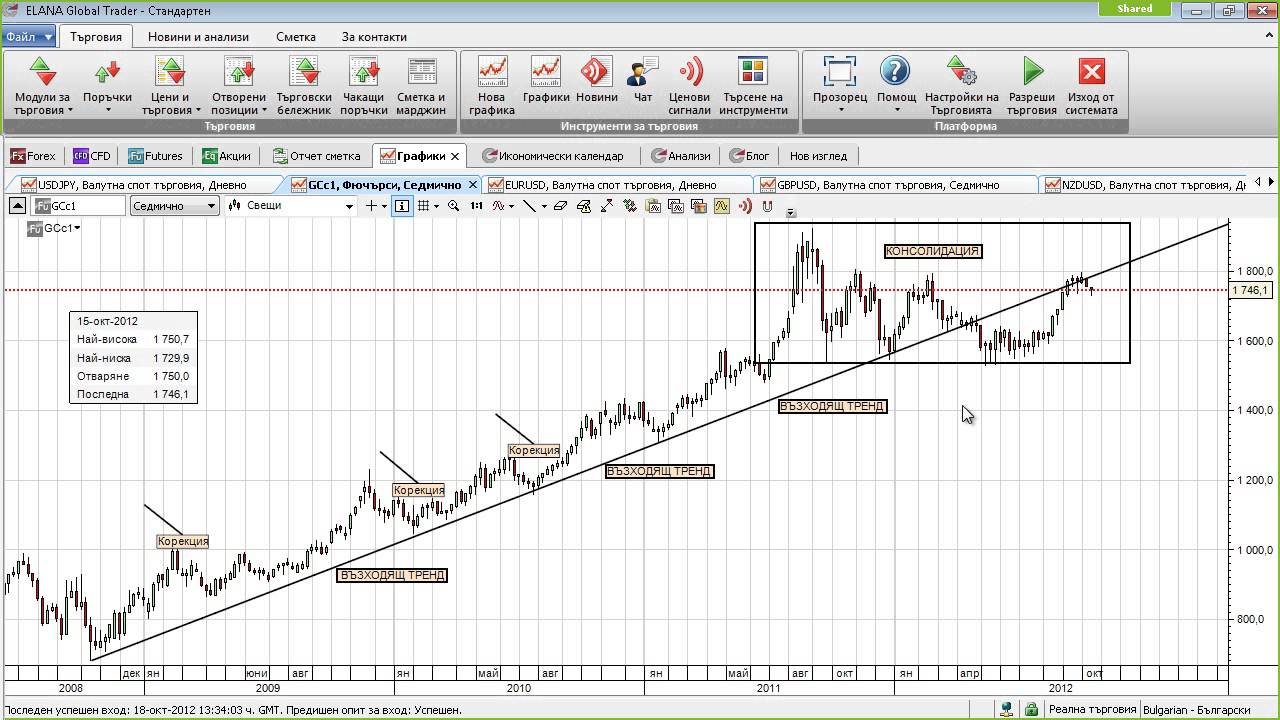Collapse chart toolbar with up arrow button

[17, 206]
